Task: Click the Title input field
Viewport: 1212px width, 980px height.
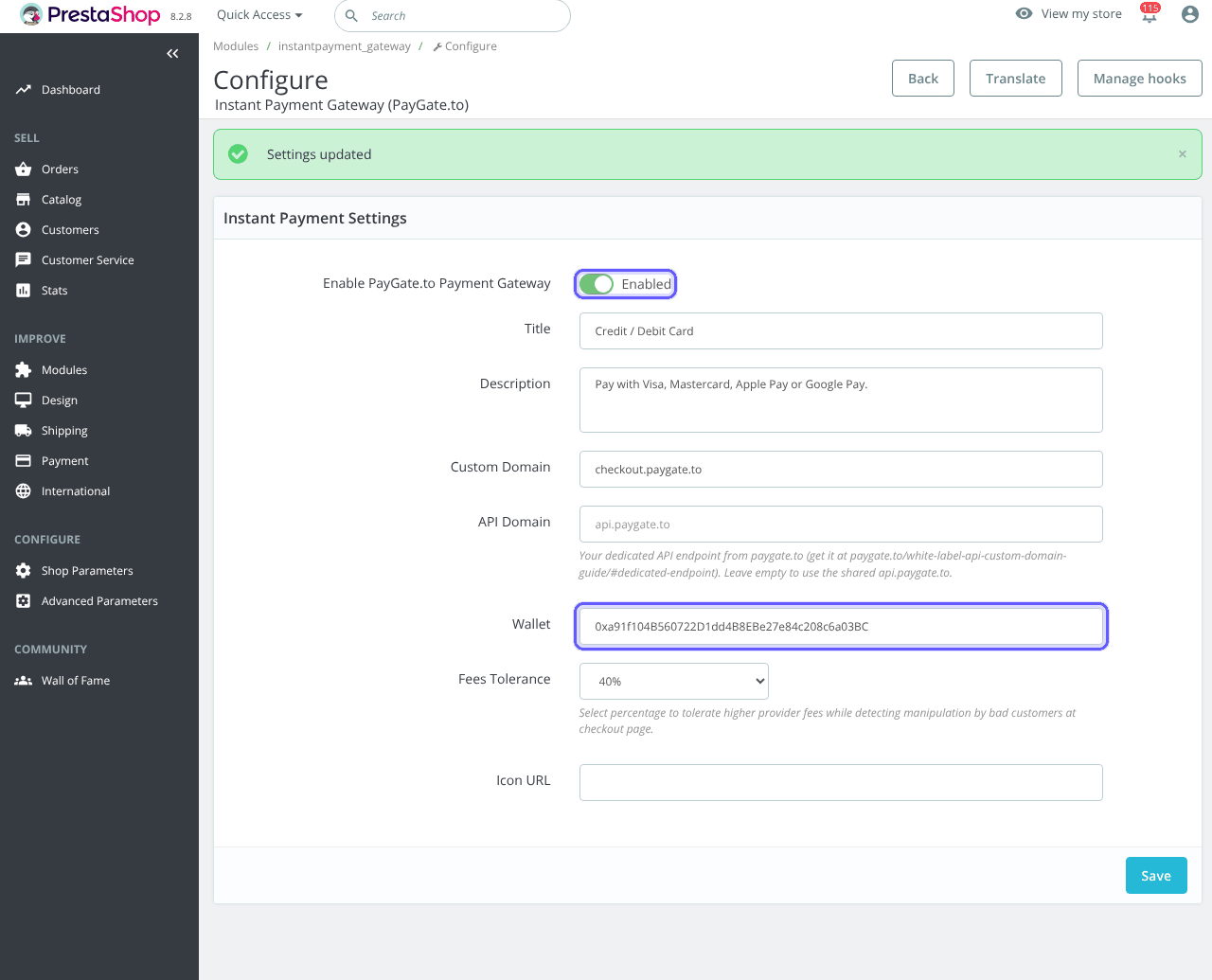Action: pyautogui.click(x=841, y=331)
